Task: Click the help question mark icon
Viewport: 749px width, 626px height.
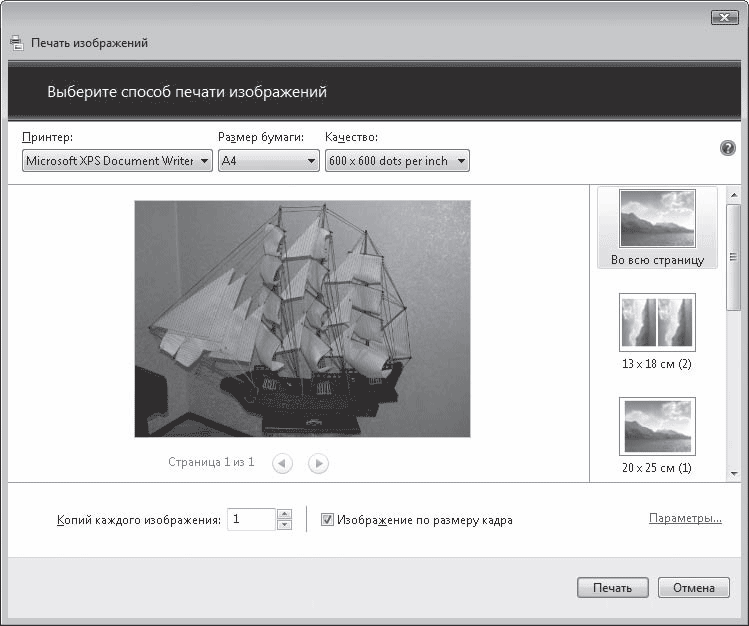Action: [x=728, y=148]
